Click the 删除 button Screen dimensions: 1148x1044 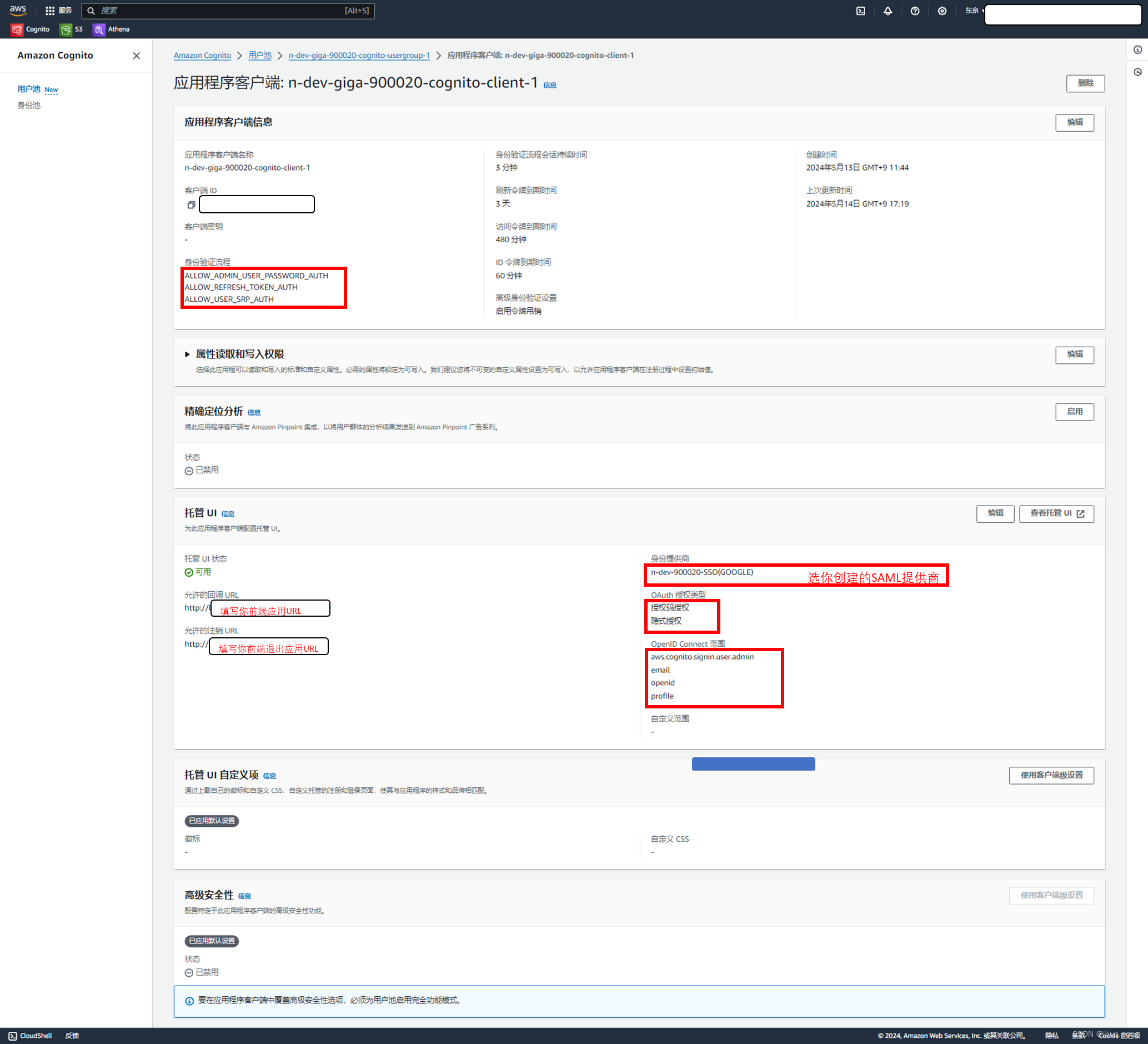(1085, 83)
